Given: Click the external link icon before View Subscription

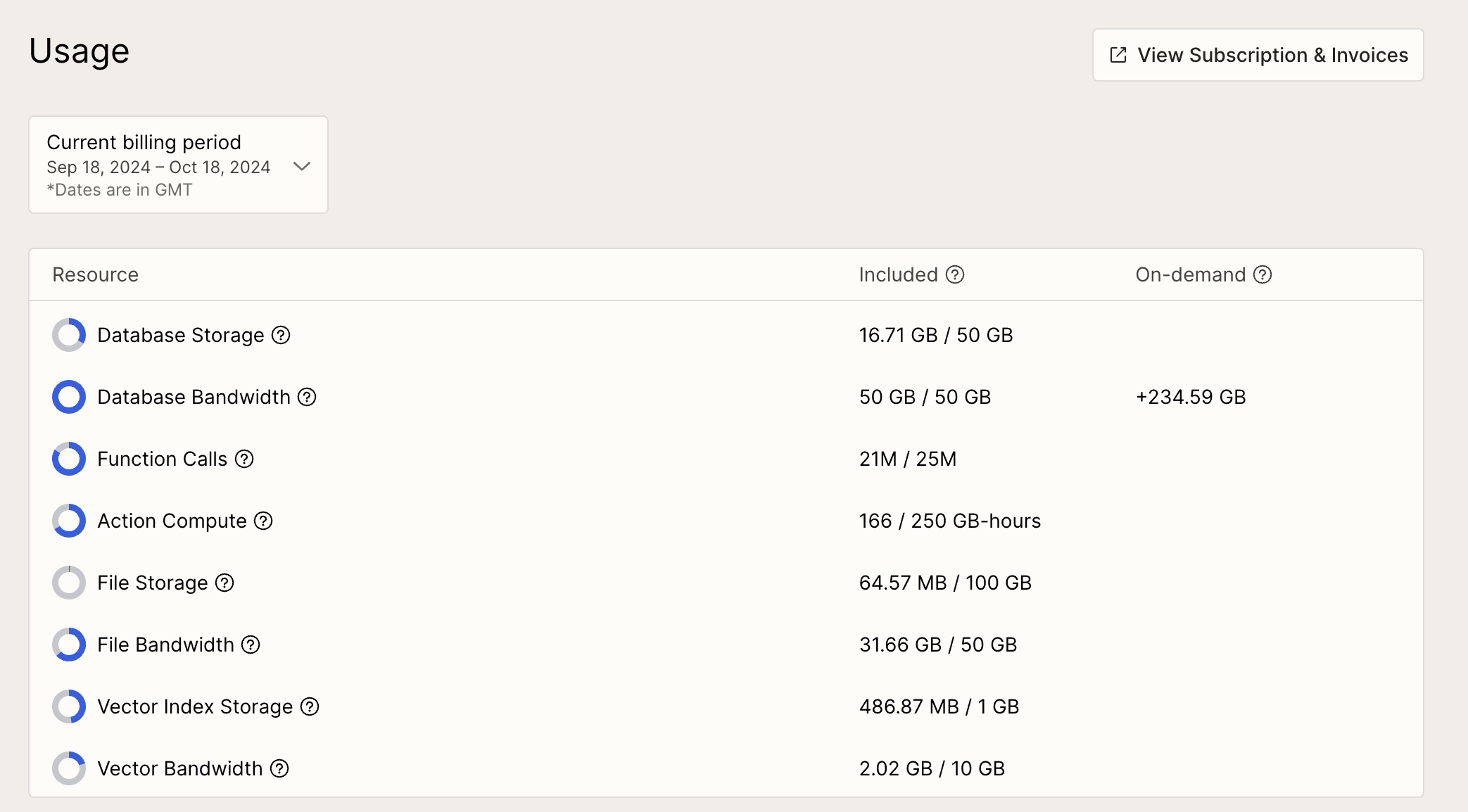Looking at the screenshot, I should tap(1118, 54).
